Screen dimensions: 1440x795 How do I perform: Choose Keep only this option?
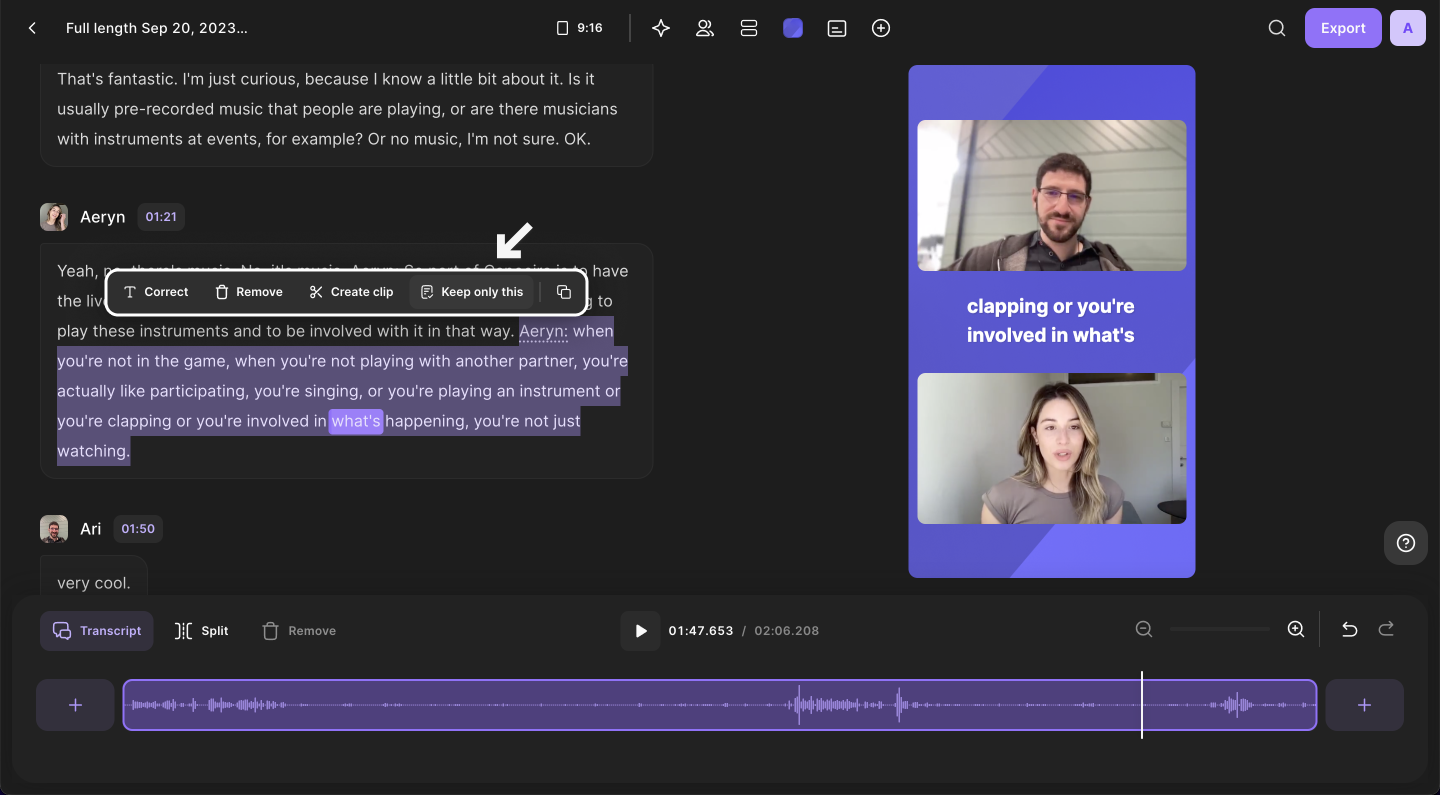click(472, 292)
